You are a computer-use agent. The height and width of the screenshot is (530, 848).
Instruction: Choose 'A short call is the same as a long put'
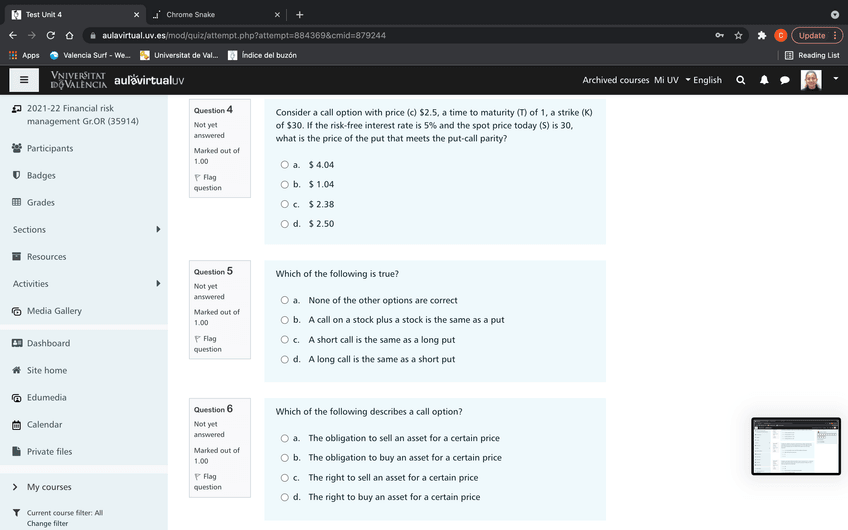(x=285, y=340)
